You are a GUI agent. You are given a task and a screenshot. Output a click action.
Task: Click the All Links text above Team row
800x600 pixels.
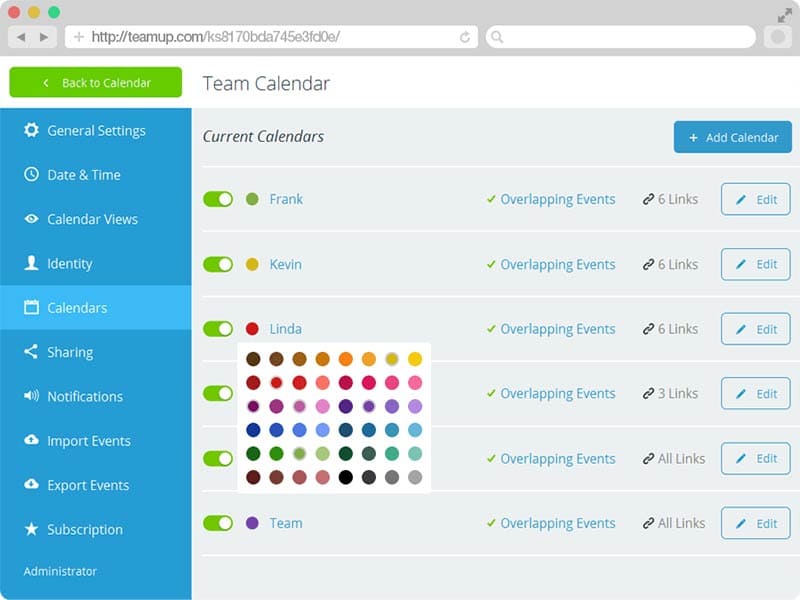point(681,459)
